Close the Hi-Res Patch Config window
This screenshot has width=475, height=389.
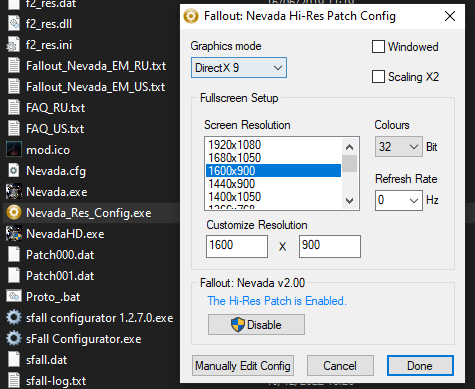pyautogui.click(x=450, y=16)
